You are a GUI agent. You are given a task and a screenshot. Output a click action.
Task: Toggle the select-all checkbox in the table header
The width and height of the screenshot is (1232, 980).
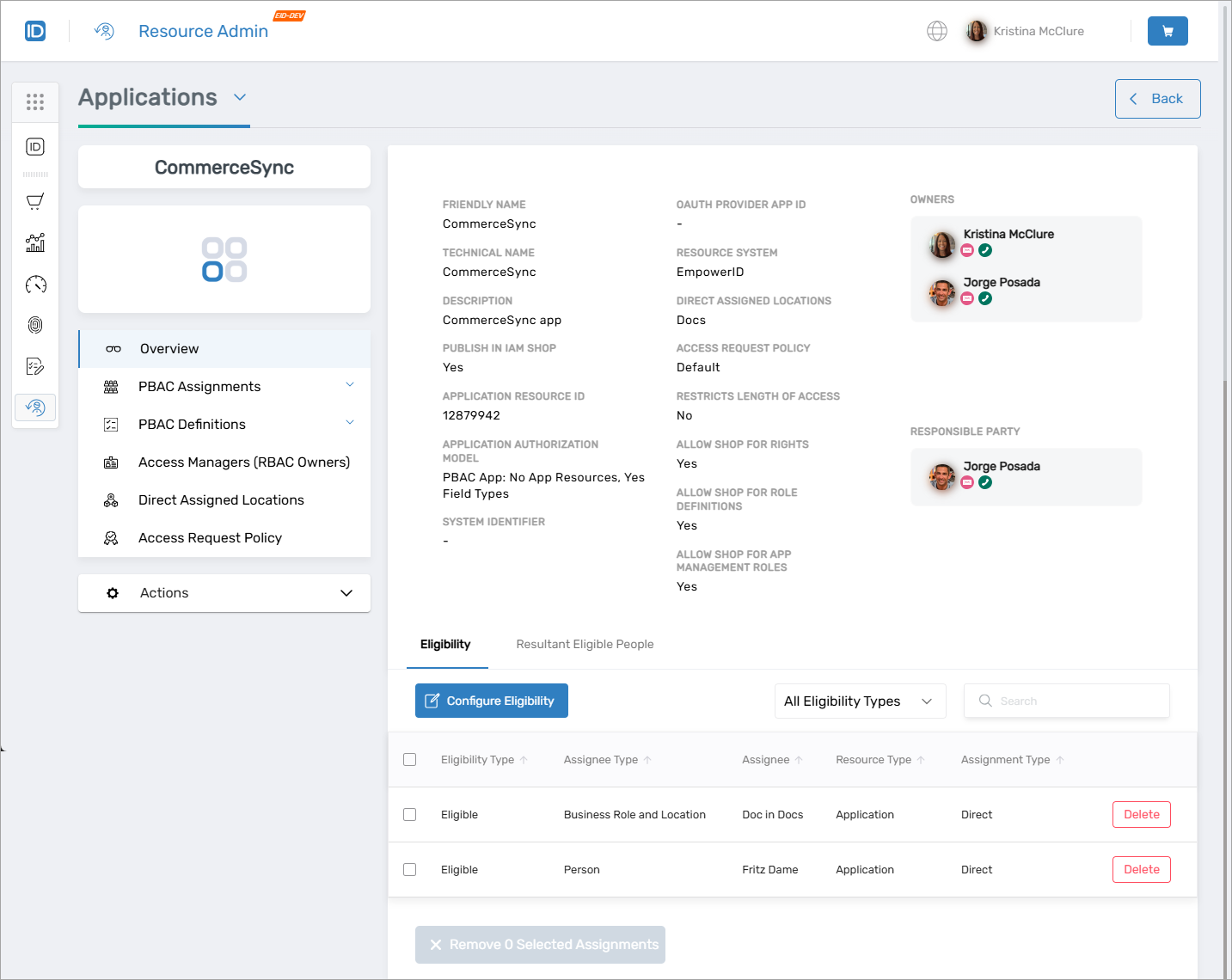pyautogui.click(x=410, y=760)
